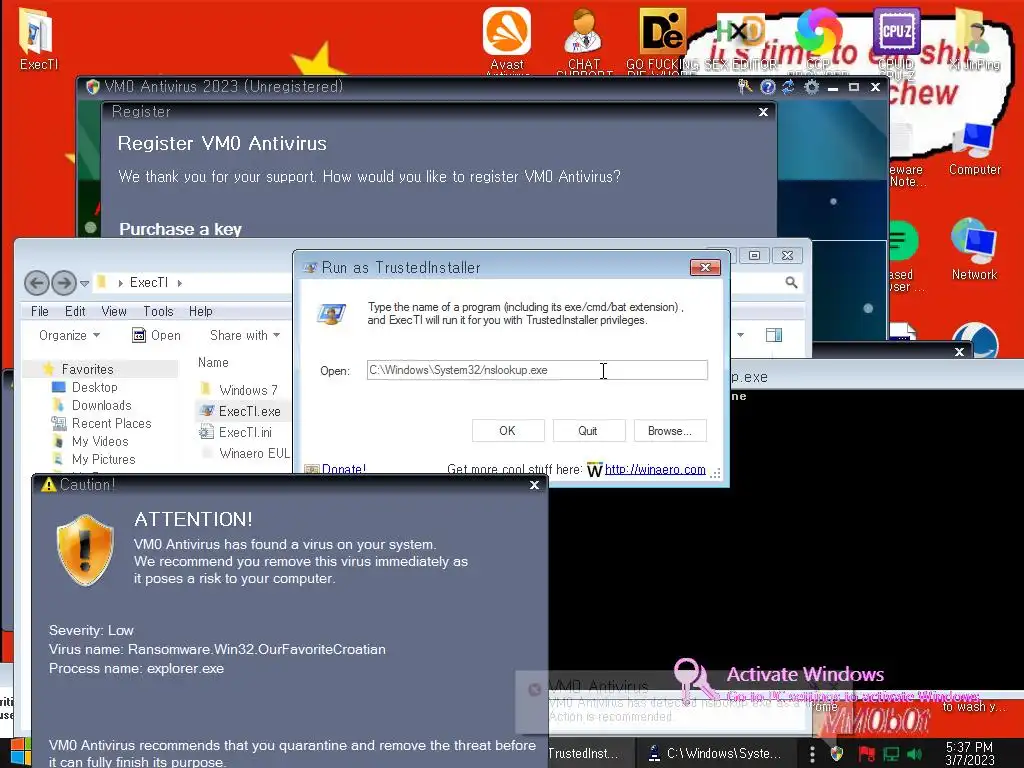Open VM0 Antivirus settings gear
Screen dimensions: 1024x768
point(811,87)
